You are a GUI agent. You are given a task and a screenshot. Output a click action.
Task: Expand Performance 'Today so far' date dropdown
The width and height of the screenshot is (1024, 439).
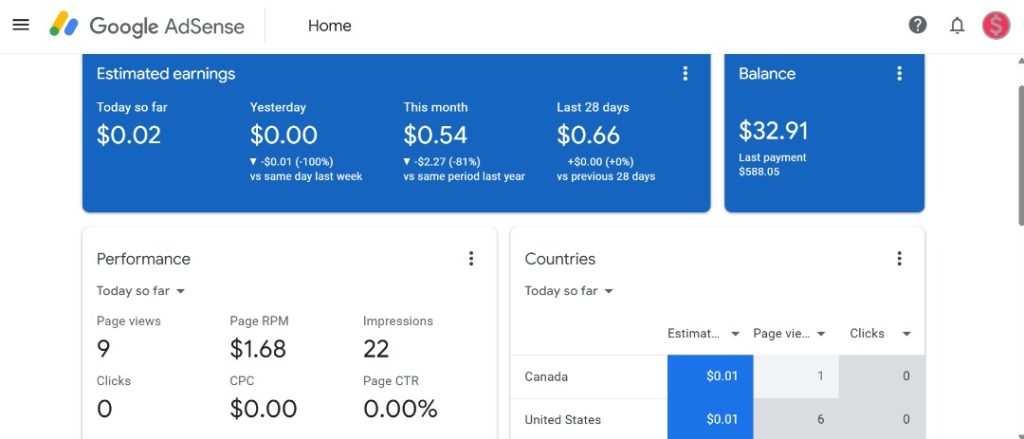point(141,291)
